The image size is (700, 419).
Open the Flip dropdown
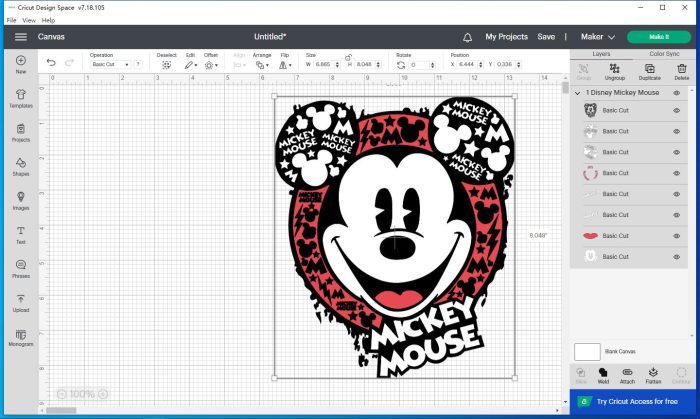(285, 65)
